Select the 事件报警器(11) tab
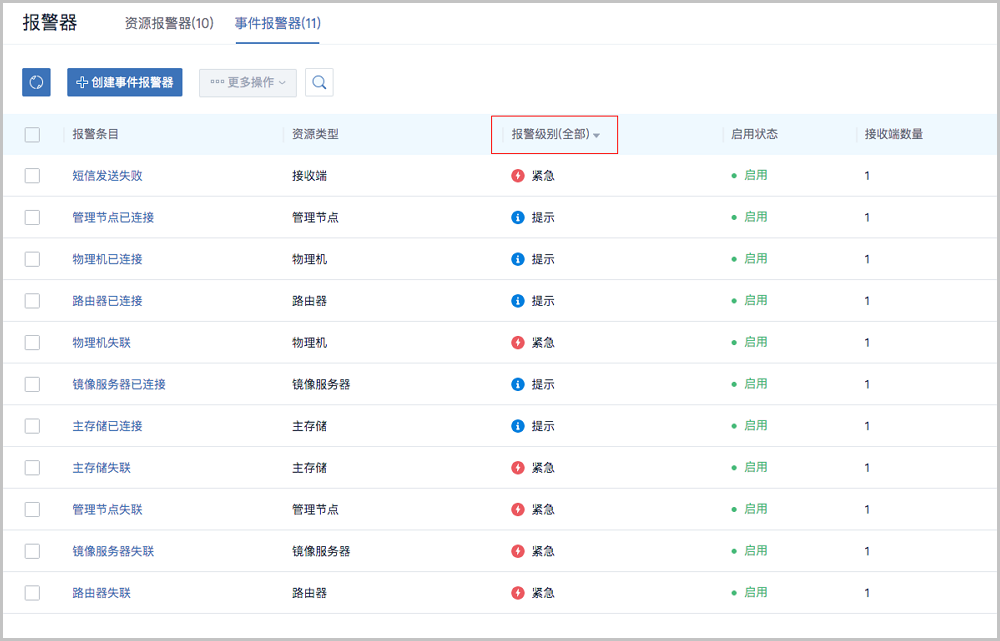The width and height of the screenshot is (1000, 641). click(x=277, y=22)
